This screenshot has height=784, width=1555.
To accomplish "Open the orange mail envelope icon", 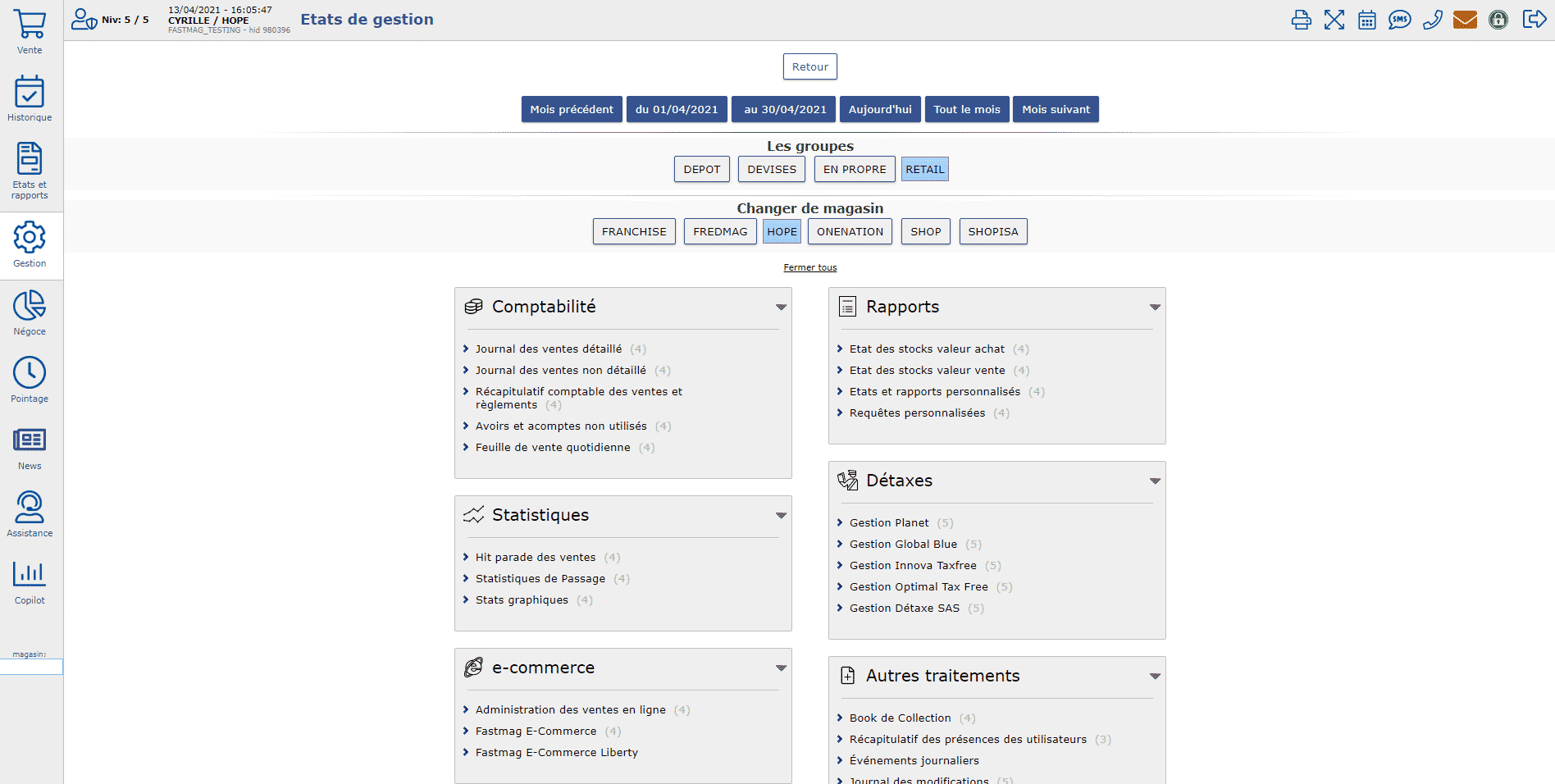I will [x=1465, y=20].
